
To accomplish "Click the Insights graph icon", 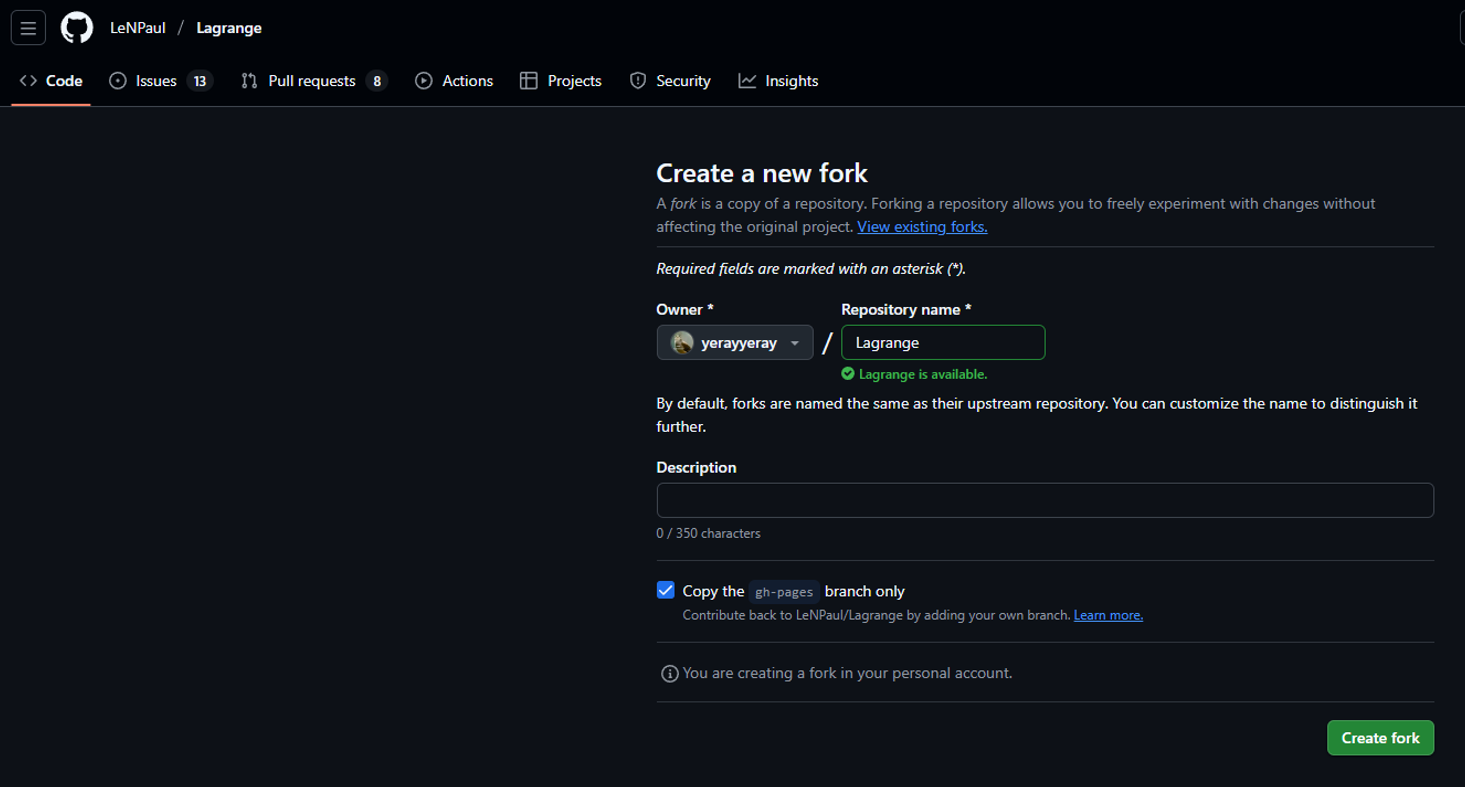I will 746,80.
